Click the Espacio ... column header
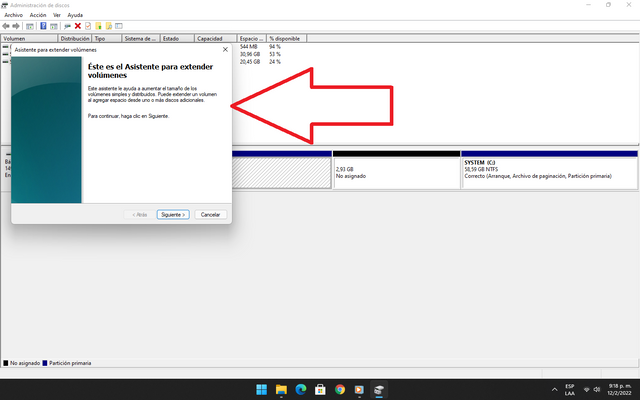 251,38
